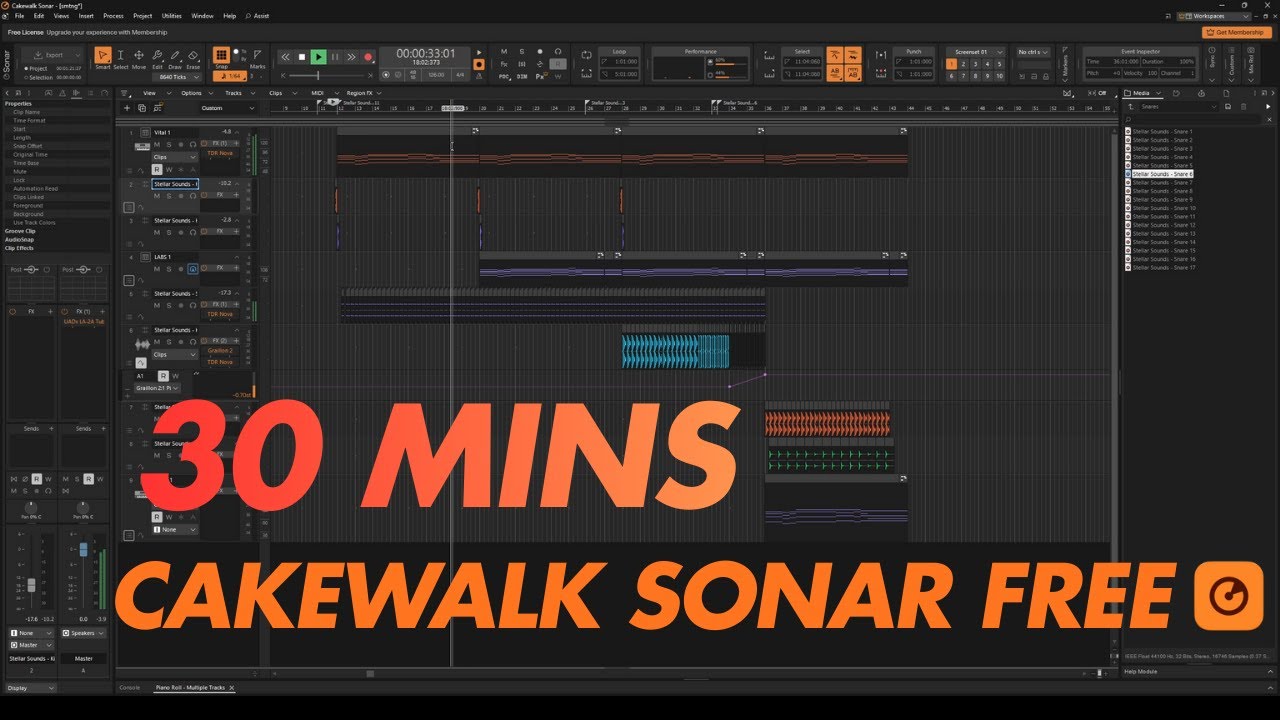This screenshot has width=1280, height=720.
Task: Click the TDR Nova plugin on Vital 1
Action: (x=219, y=154)
